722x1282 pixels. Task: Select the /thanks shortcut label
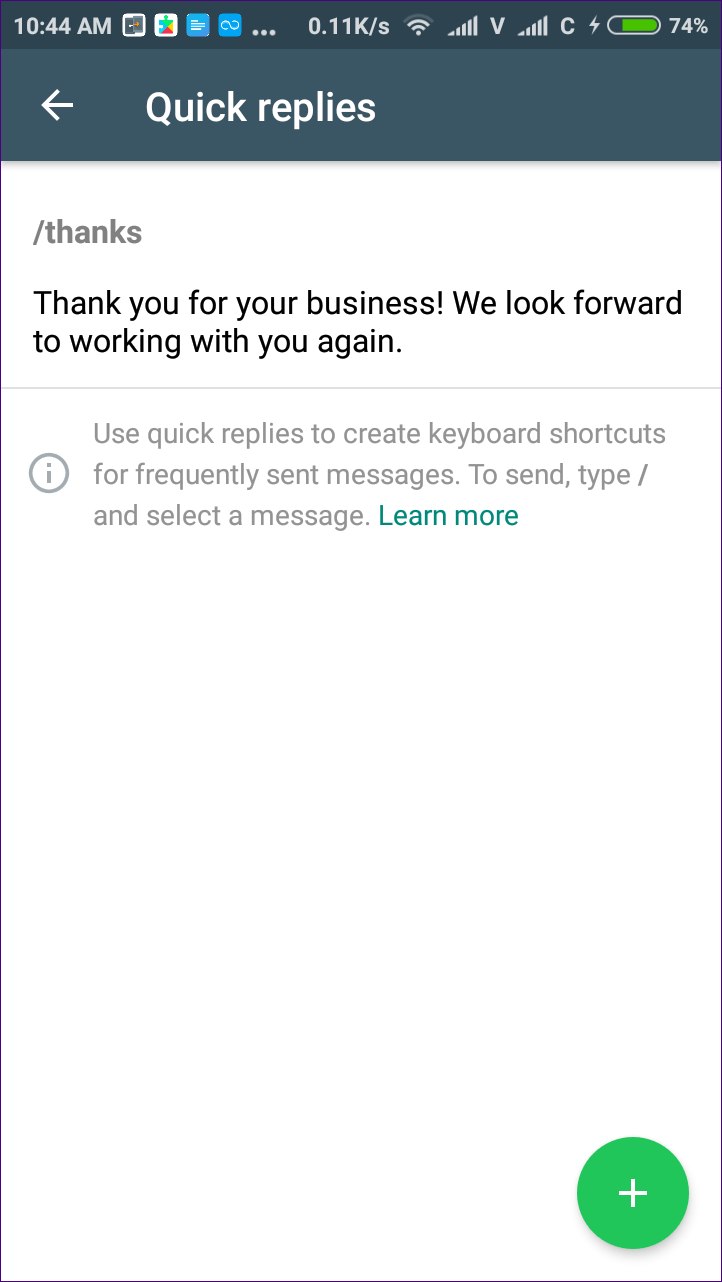[88, 233]
